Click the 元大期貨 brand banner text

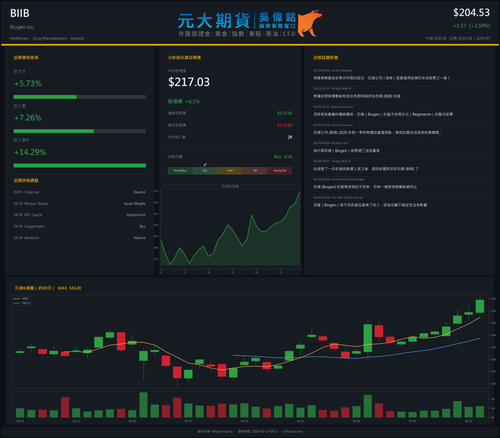(x=214, y=21)
